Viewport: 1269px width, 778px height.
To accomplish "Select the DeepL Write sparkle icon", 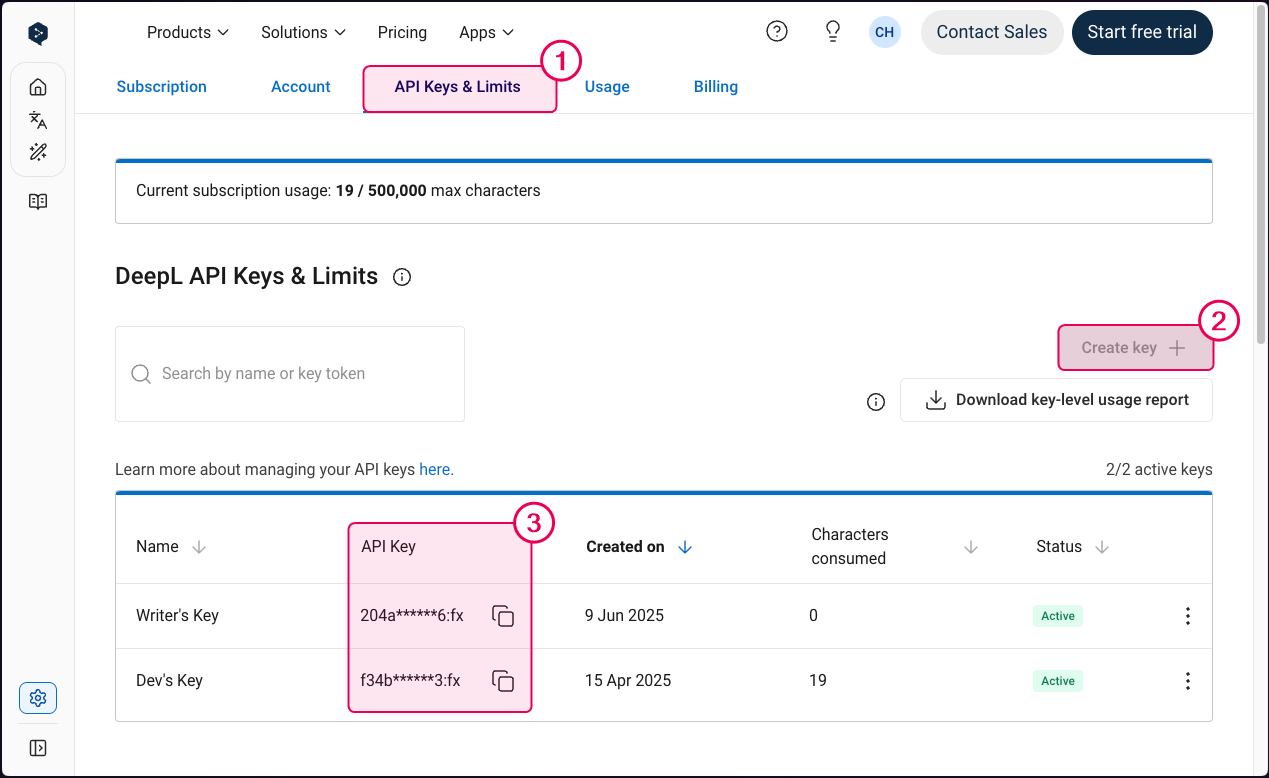I will click(x=37, y=151).
